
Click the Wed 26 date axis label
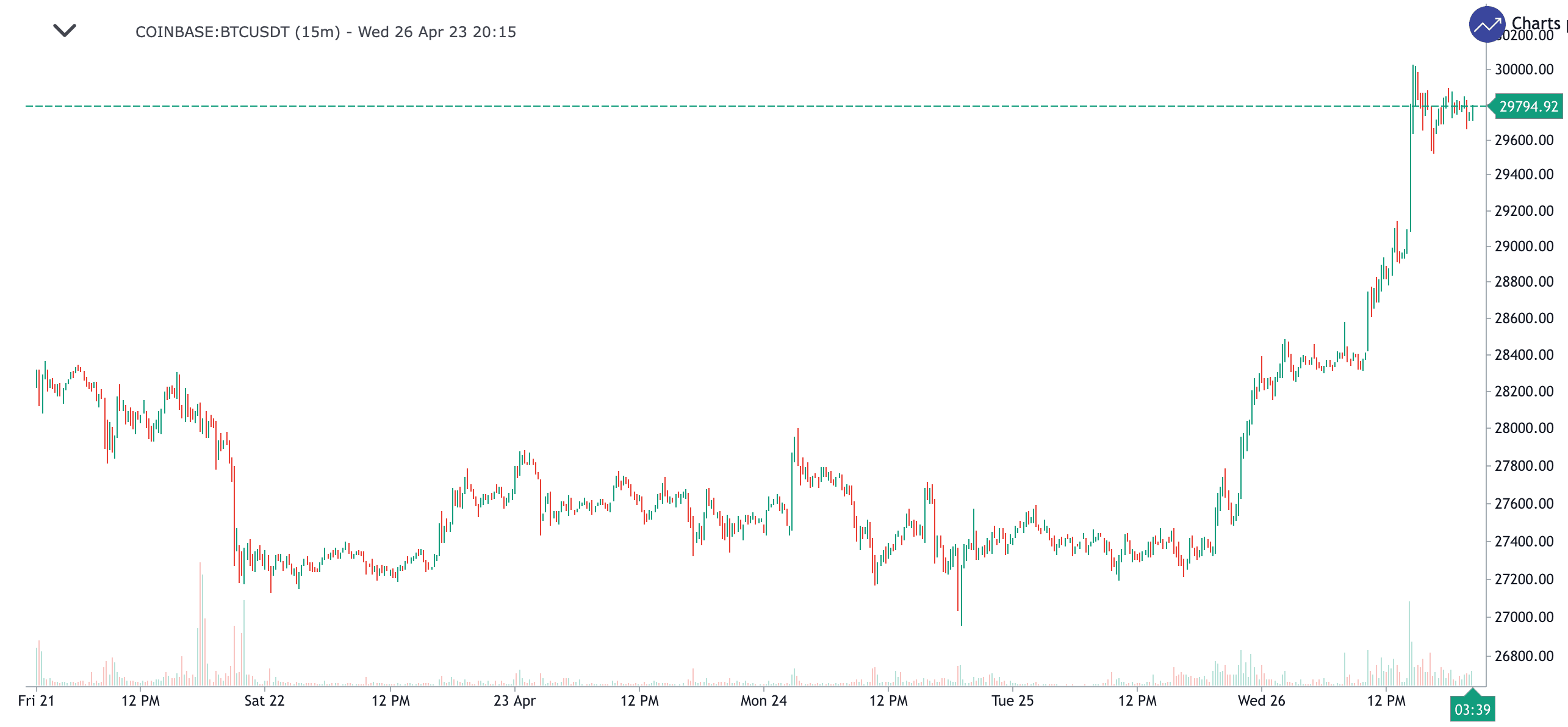click(1261, 701)
